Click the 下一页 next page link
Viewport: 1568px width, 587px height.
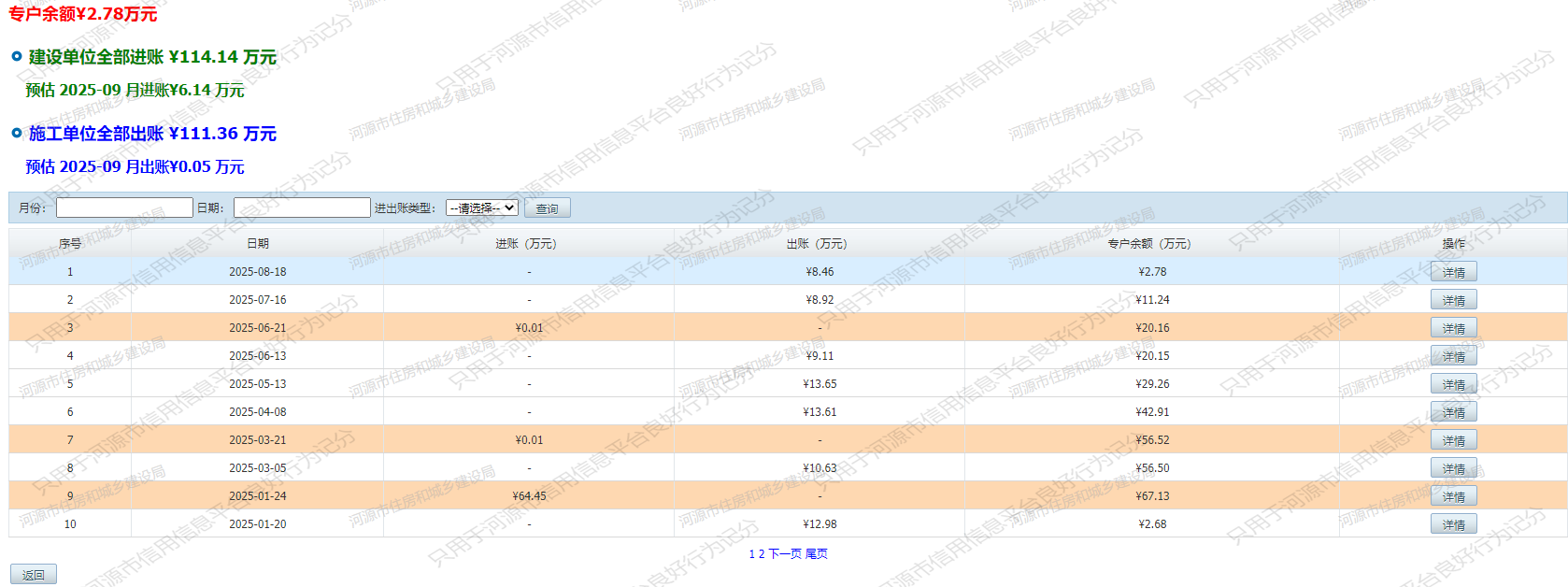784,554
